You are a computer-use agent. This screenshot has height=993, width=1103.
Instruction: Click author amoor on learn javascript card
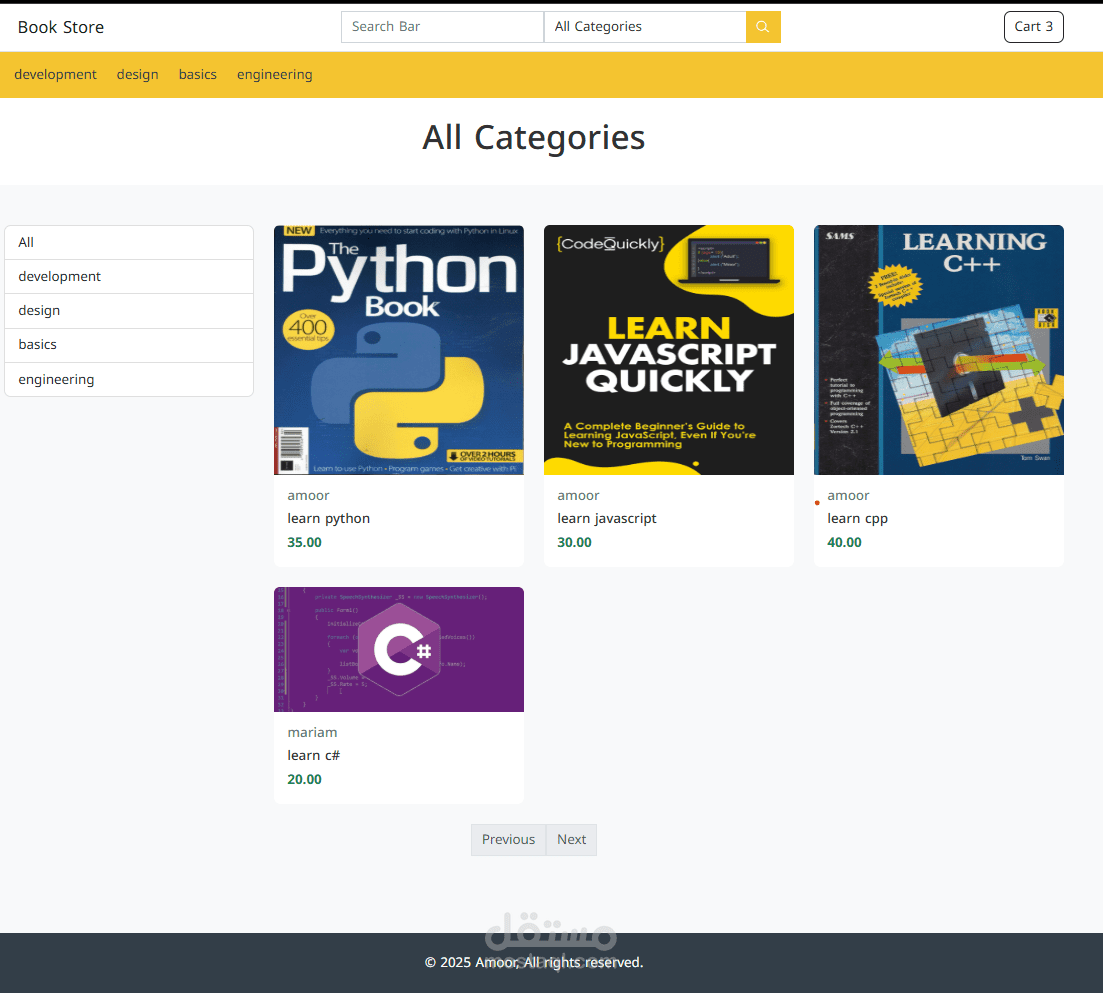(578, 496)
